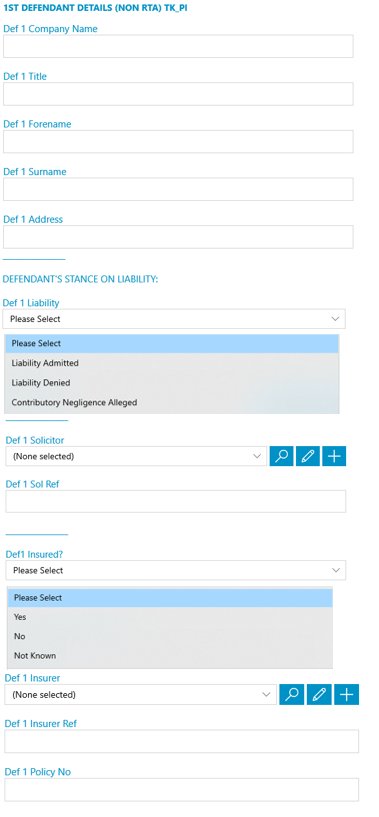The height and width of the screenshot is (817, 379).
Task: Expand the Def 1 Liability dropdown
Action: coord(174,319)
